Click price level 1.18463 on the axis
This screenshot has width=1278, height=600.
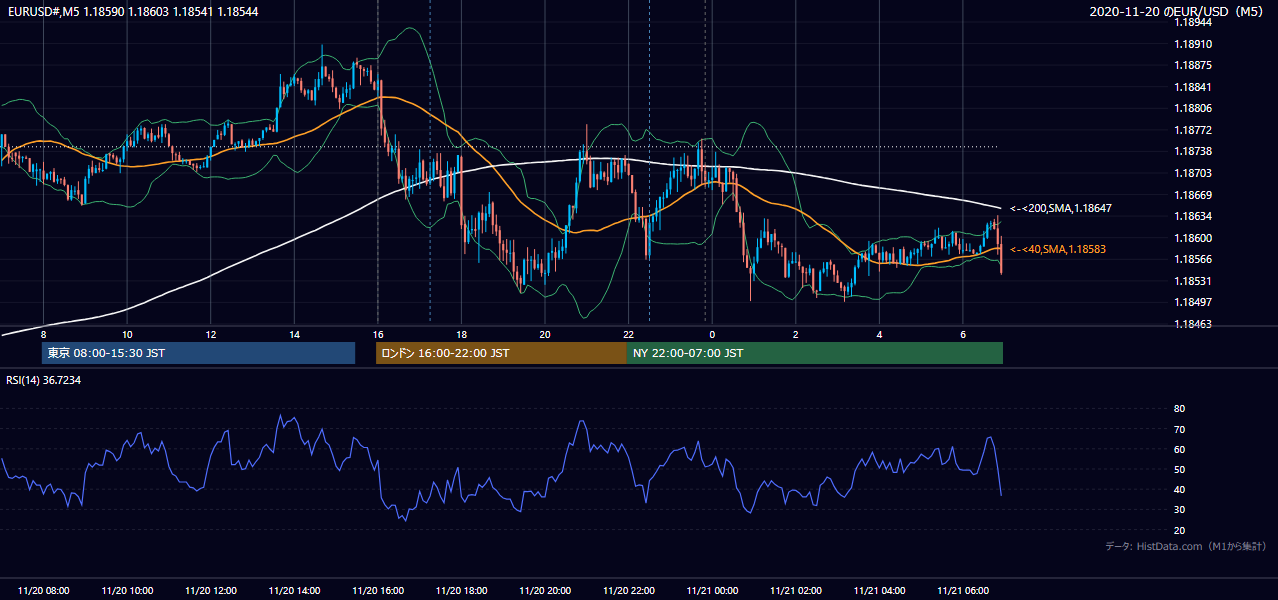(x=1194, y=324)
